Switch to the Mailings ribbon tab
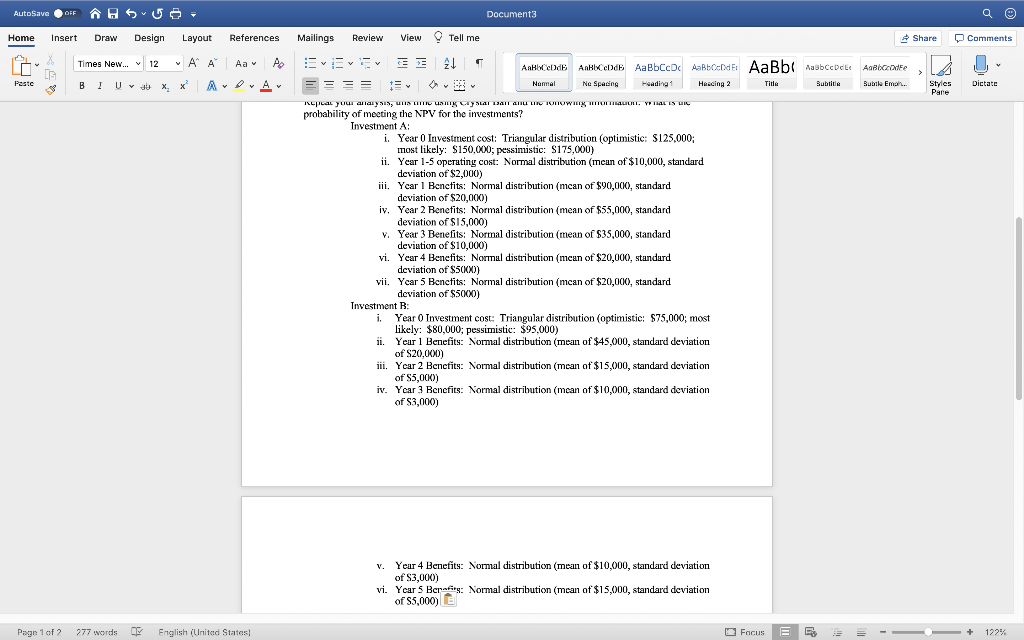This screenshot has width=1024, height=640. tap(315, 37)
